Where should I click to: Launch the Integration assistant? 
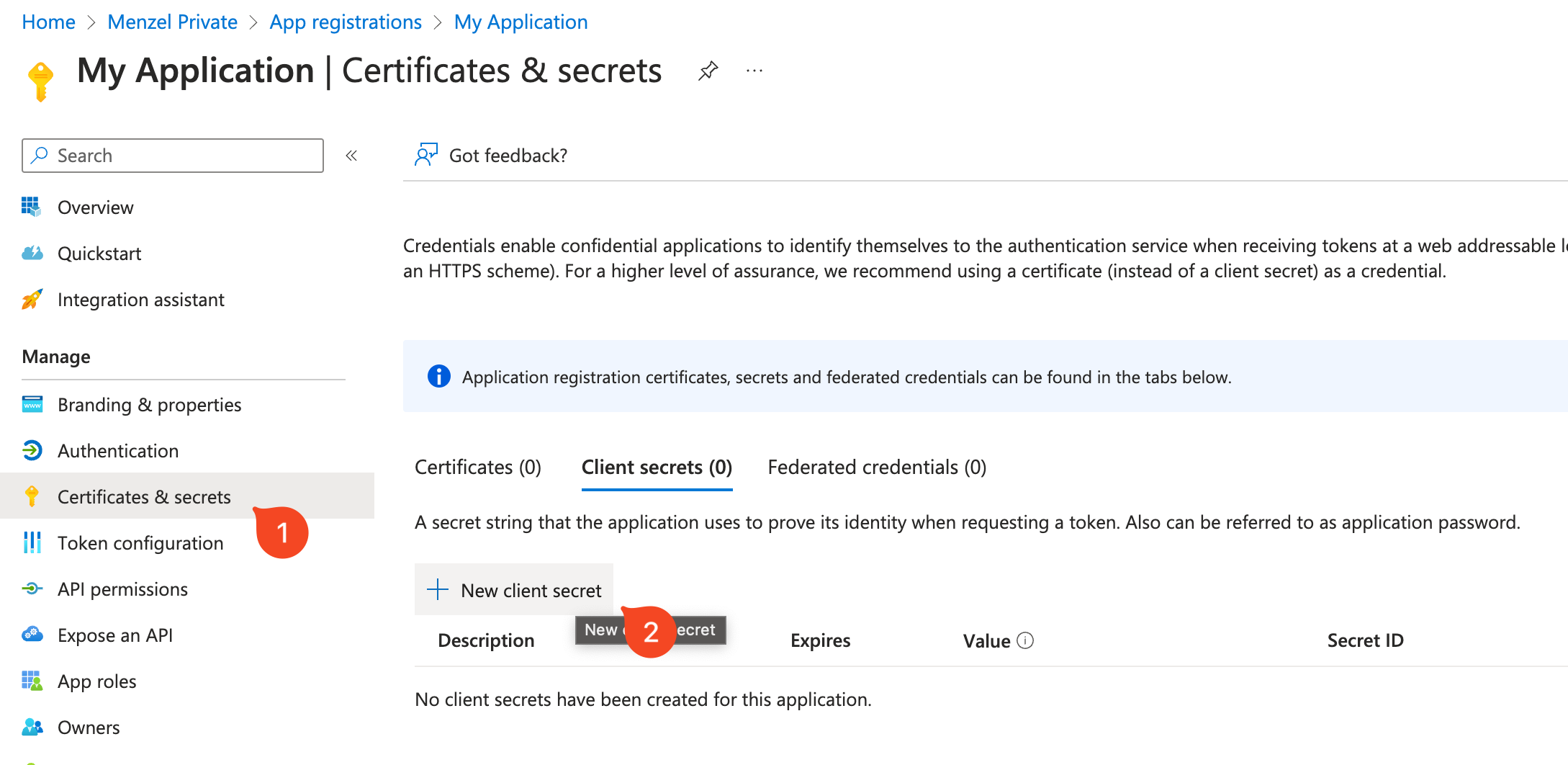140,300
